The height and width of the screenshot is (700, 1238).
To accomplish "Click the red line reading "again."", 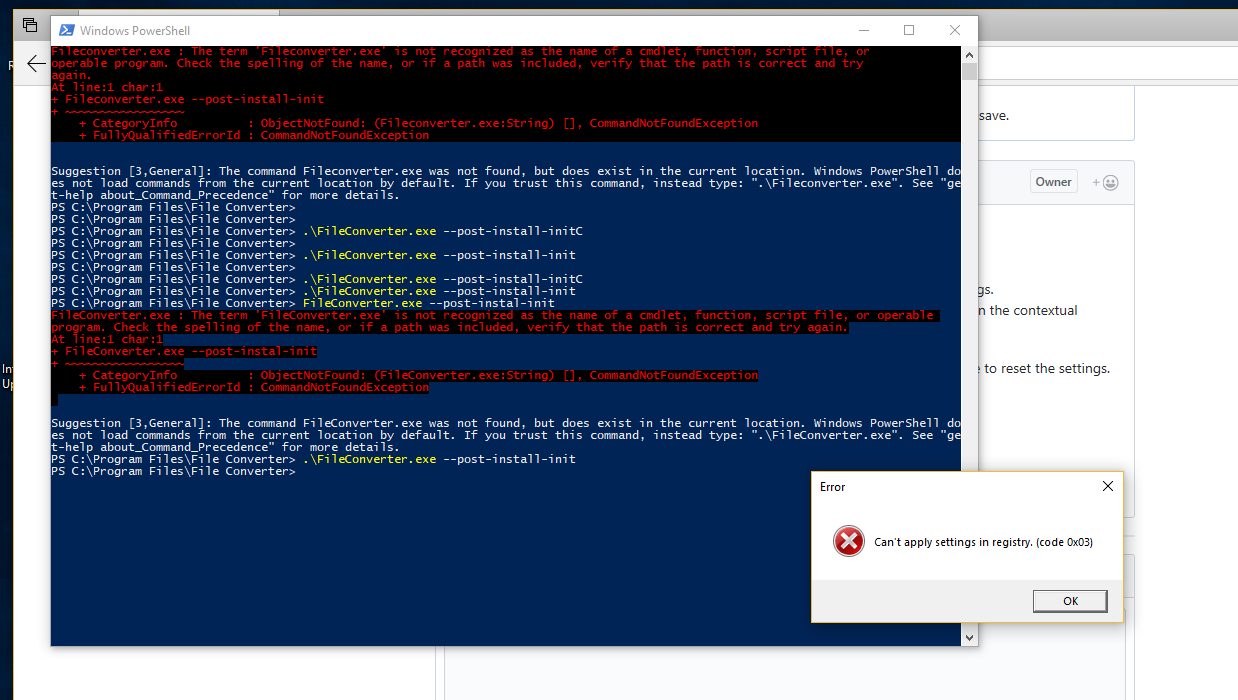I will click(x=72, y=75).
